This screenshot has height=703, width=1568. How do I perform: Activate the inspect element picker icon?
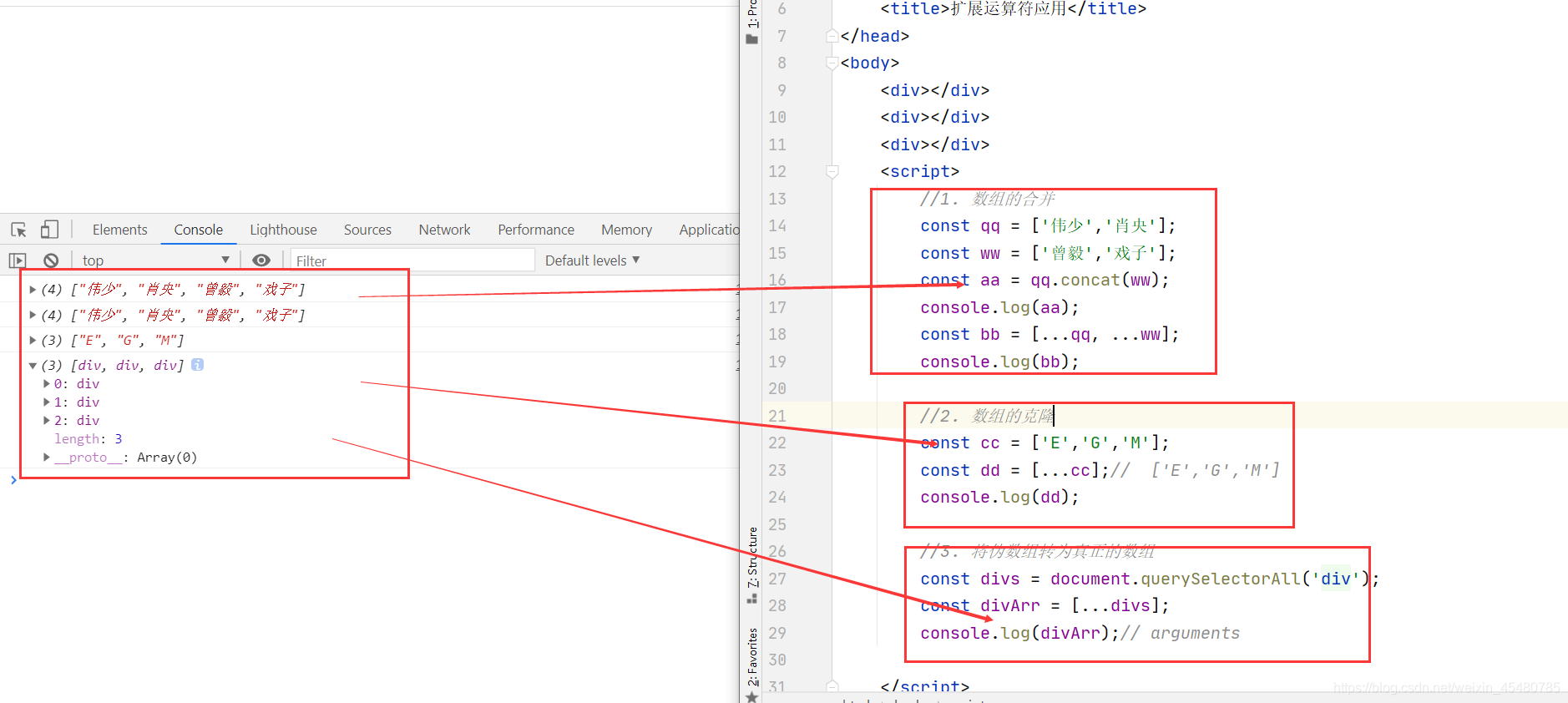pyautogui.click(x=18, y=230)
